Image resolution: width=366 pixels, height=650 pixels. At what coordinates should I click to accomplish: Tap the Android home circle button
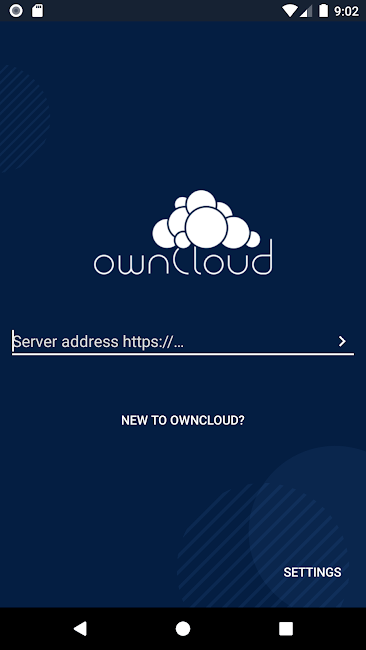click(183, 628)
